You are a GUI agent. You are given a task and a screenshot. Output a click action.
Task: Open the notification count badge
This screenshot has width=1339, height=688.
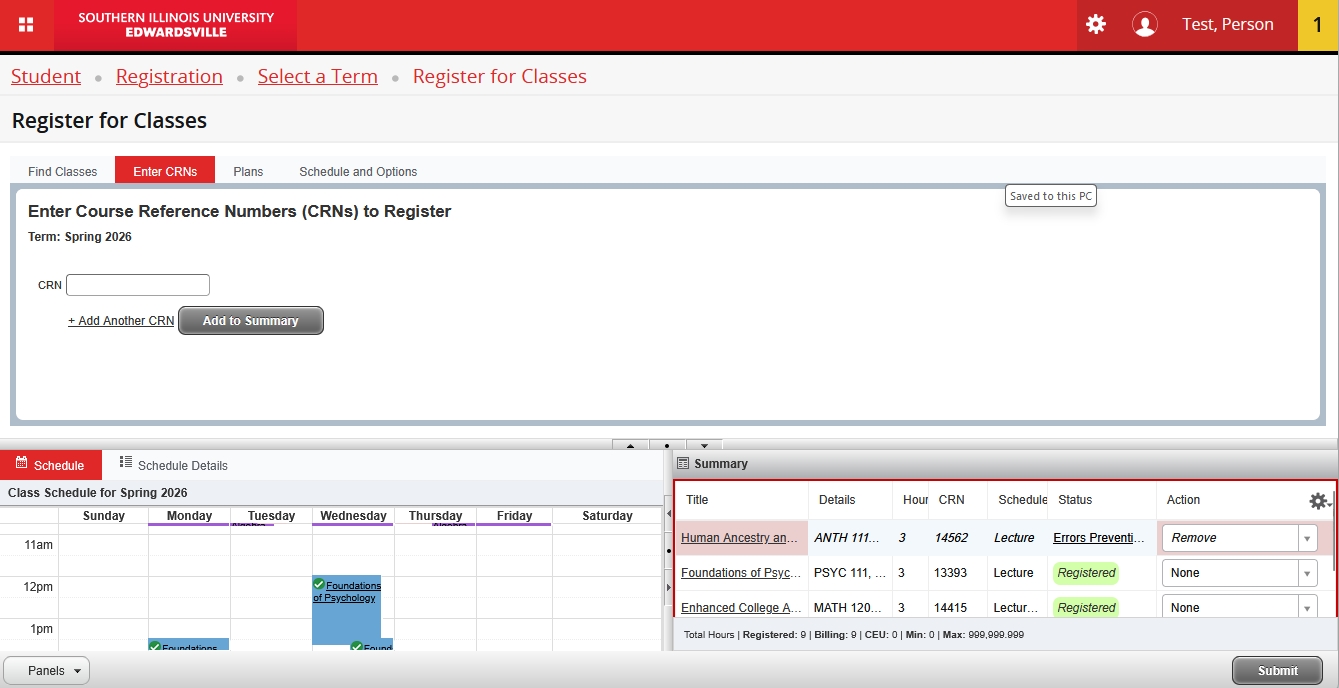(x=1317, y=25)
